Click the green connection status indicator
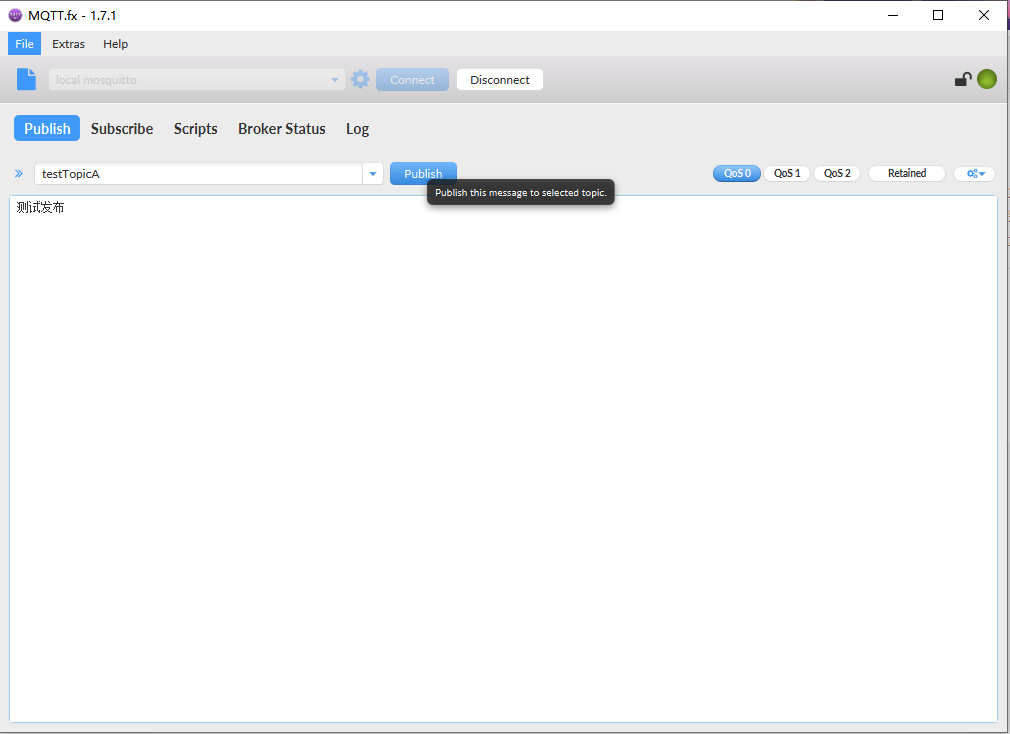The image size is (1010, 734). click(x=987, y=79)
